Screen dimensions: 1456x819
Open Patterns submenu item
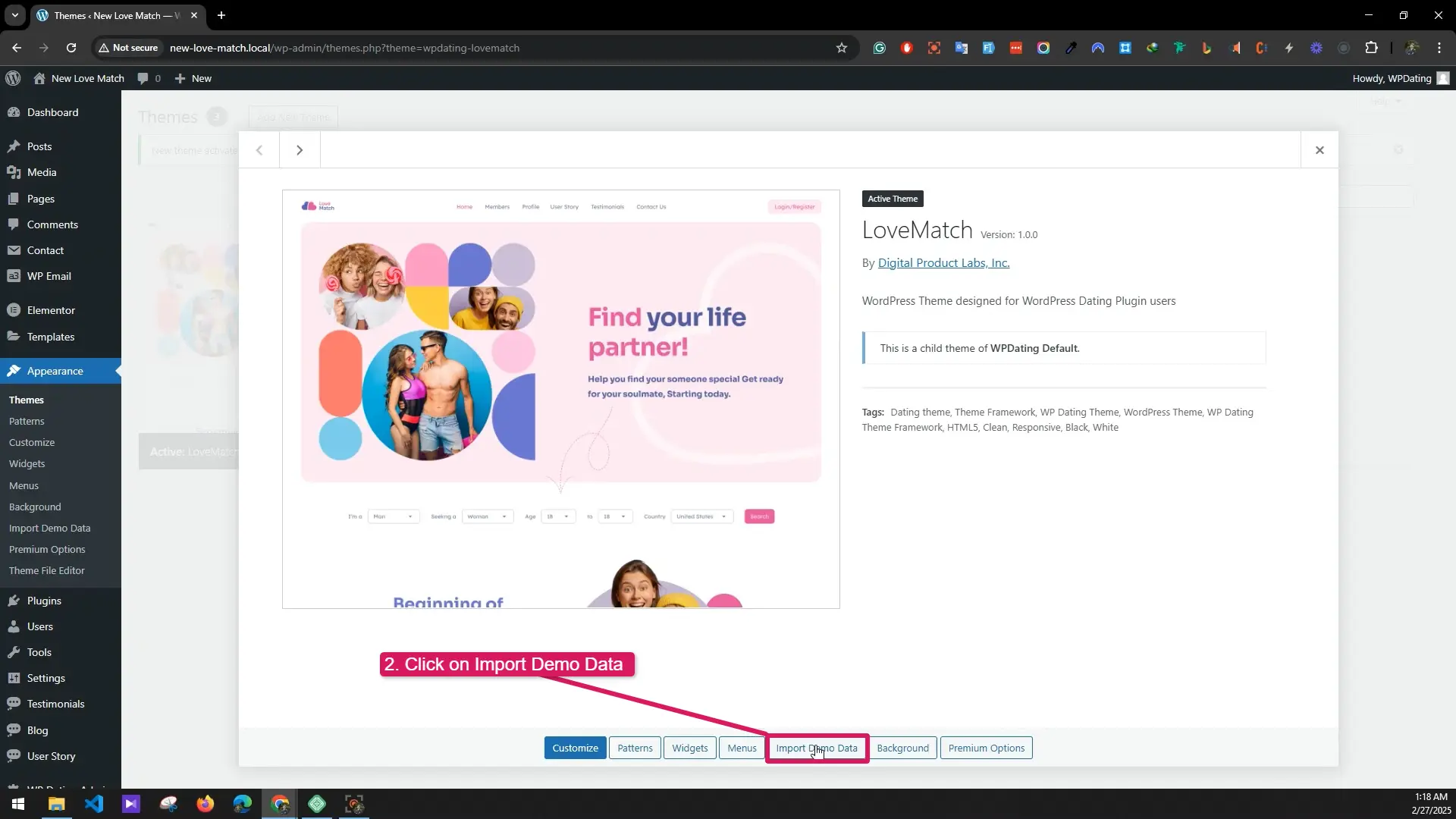[27, 421]
